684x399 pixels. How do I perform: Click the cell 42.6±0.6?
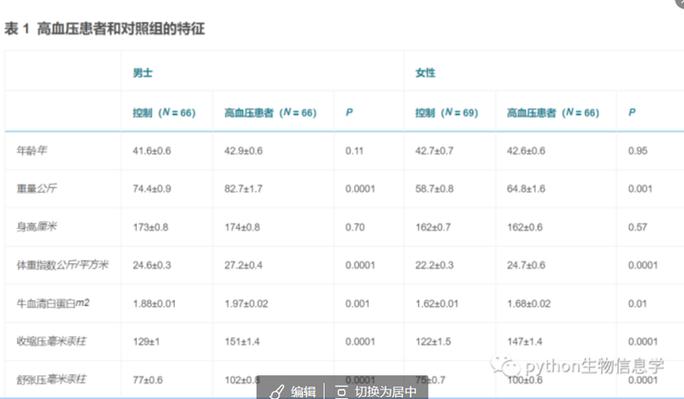(x=526, y=151)
